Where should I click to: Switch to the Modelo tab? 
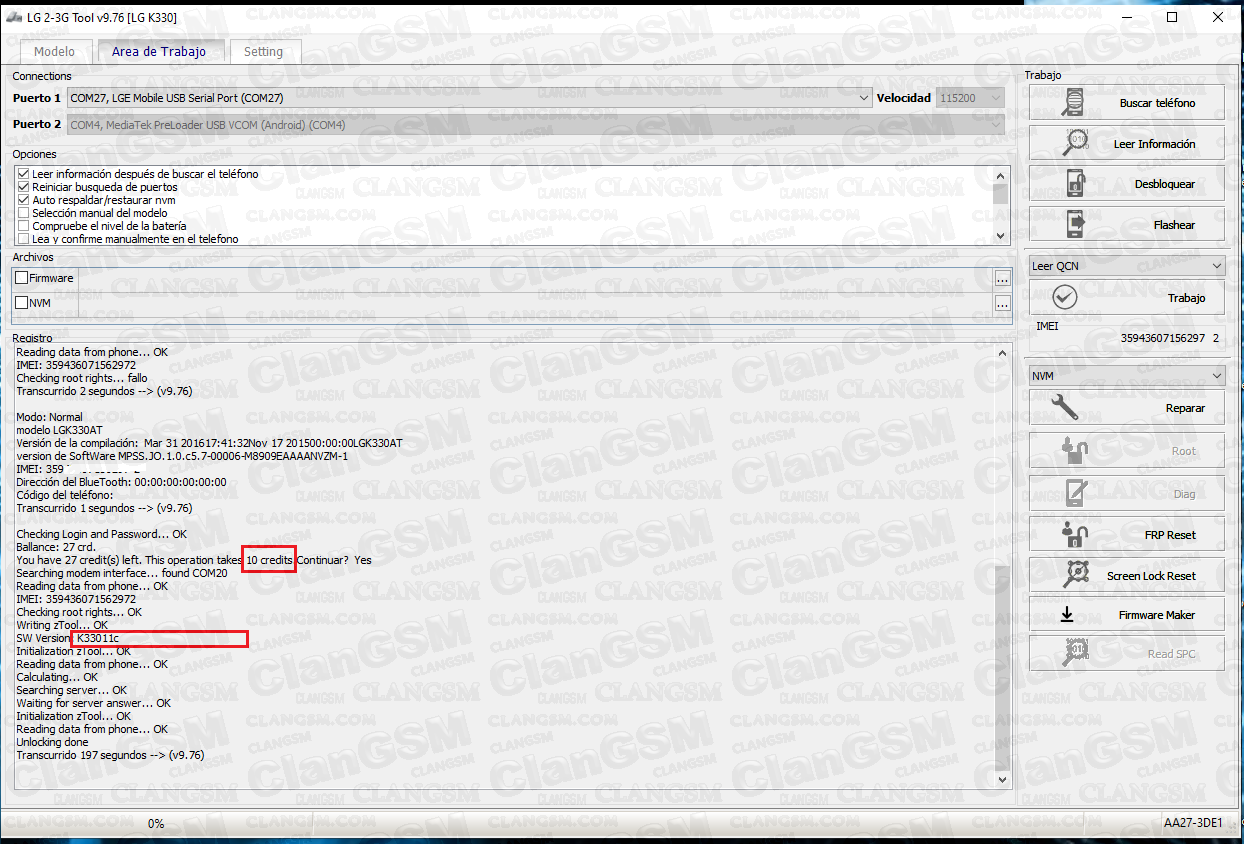54,52
